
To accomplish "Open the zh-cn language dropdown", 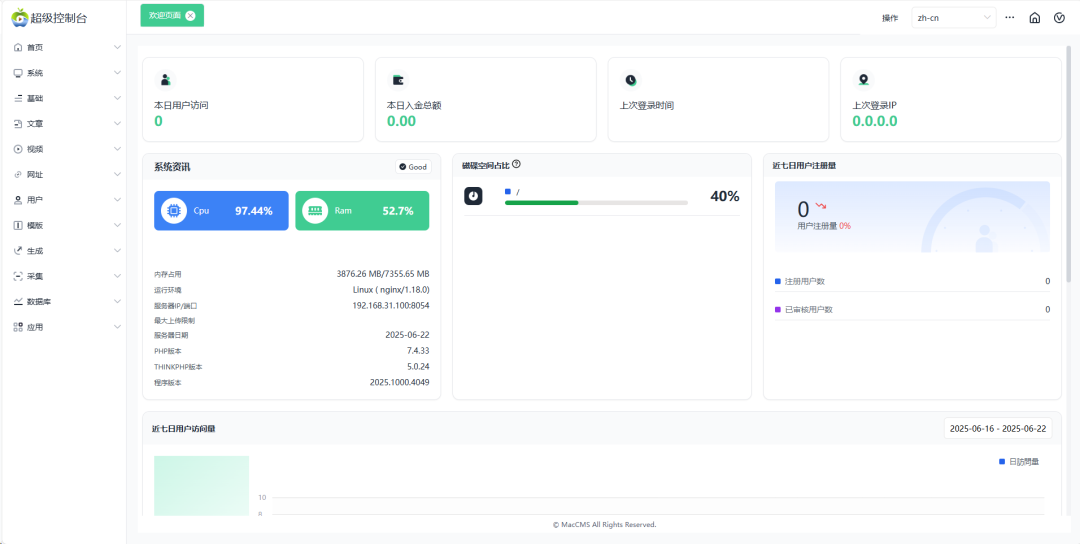I will (954, 17).
